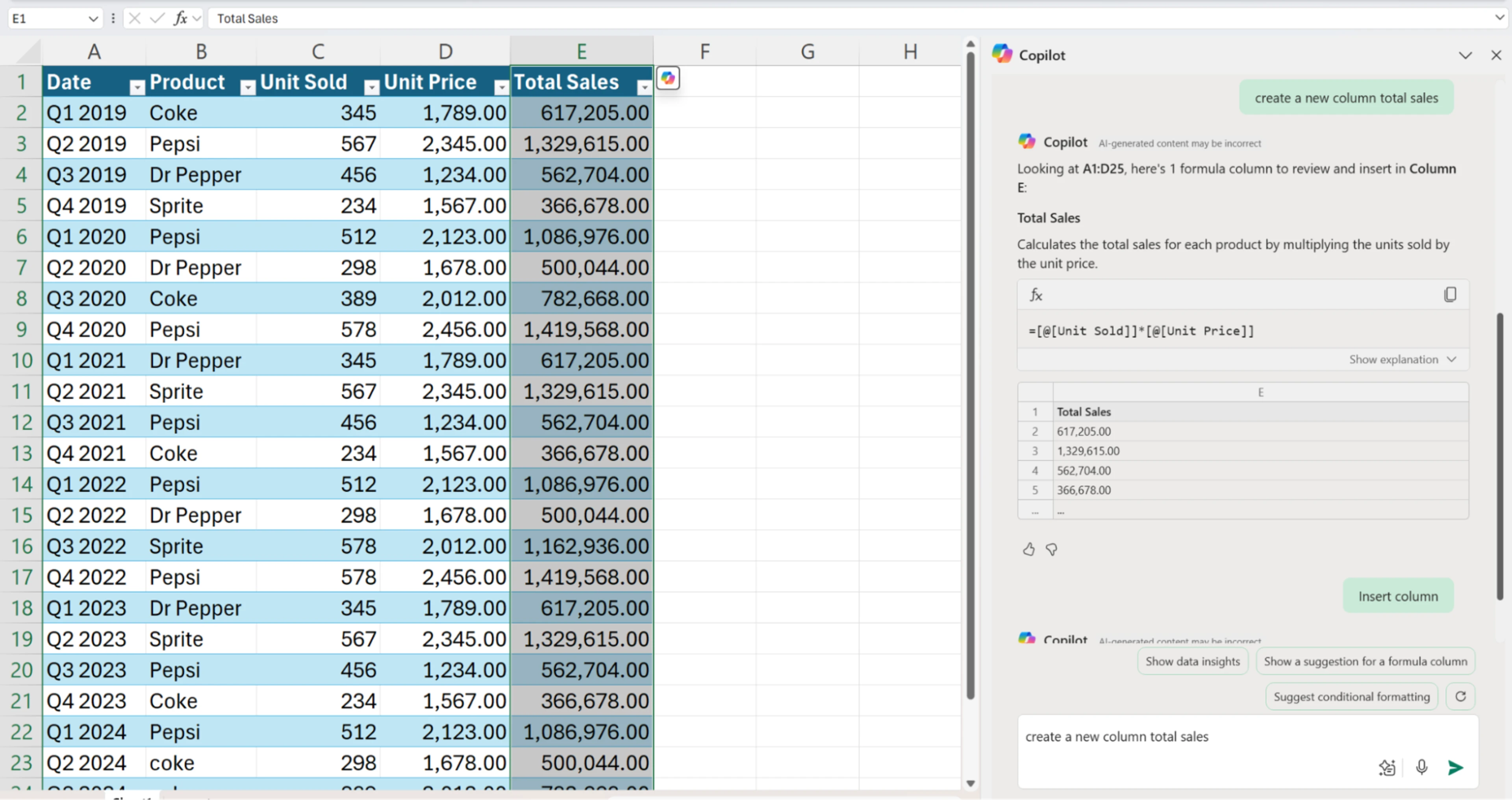
Task: Click Total Sales 782,668.00 cell
Action: [x=582, y=298]
